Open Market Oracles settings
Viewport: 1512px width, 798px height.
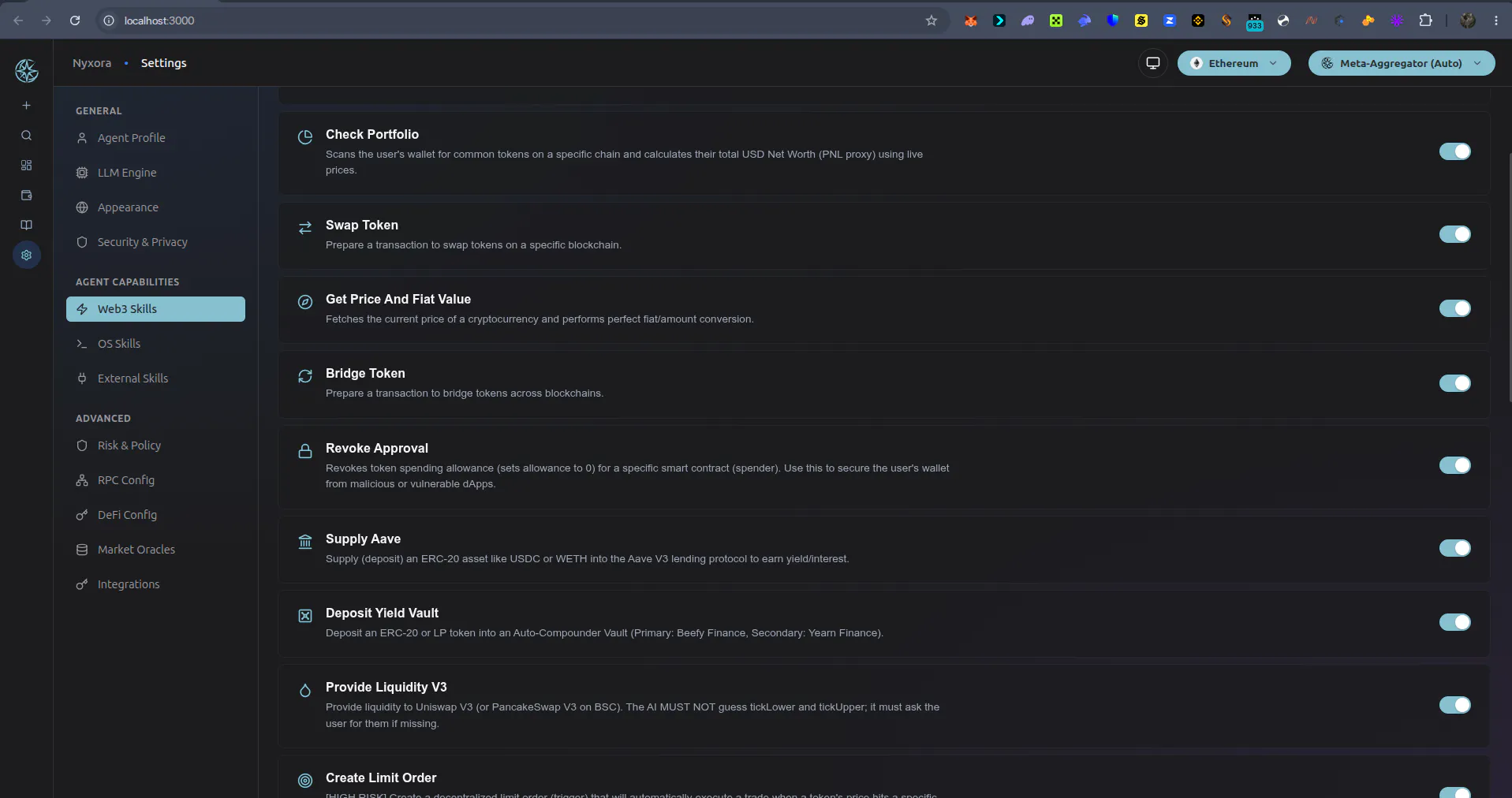click(x=155, y=550)
